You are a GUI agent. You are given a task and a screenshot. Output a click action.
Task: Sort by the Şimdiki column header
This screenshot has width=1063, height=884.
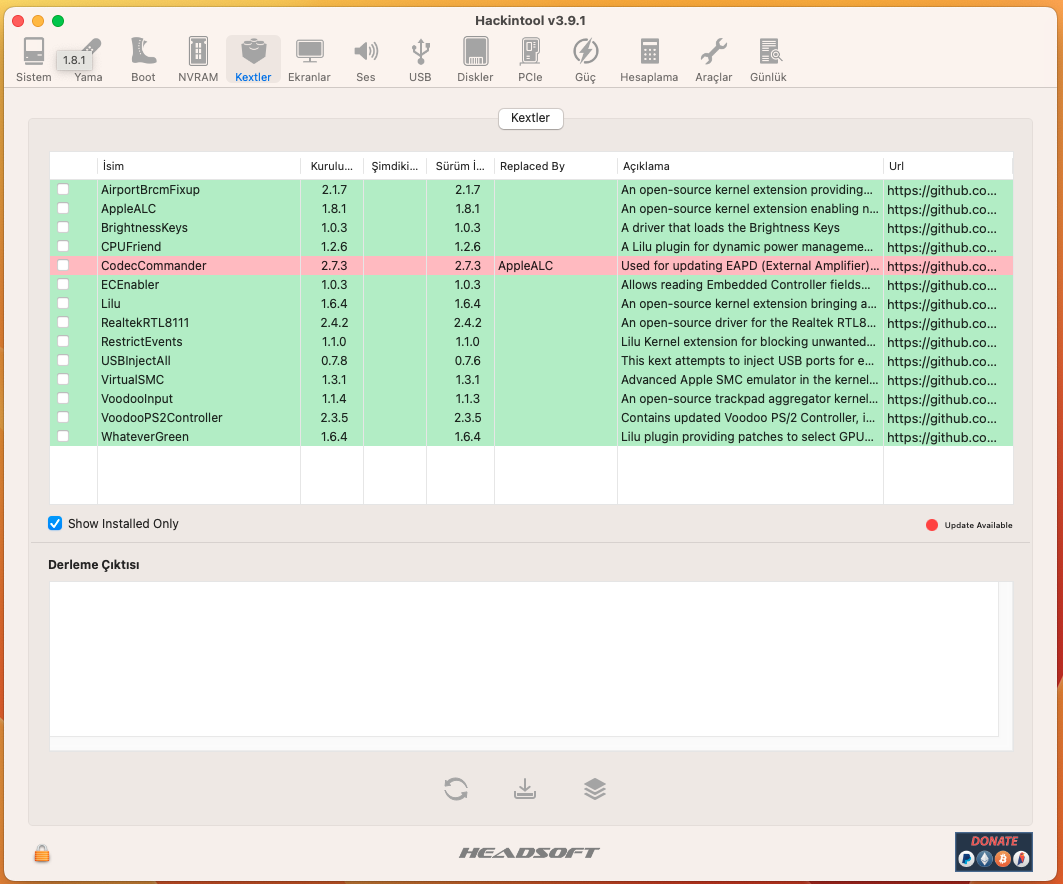coord(395,166)
